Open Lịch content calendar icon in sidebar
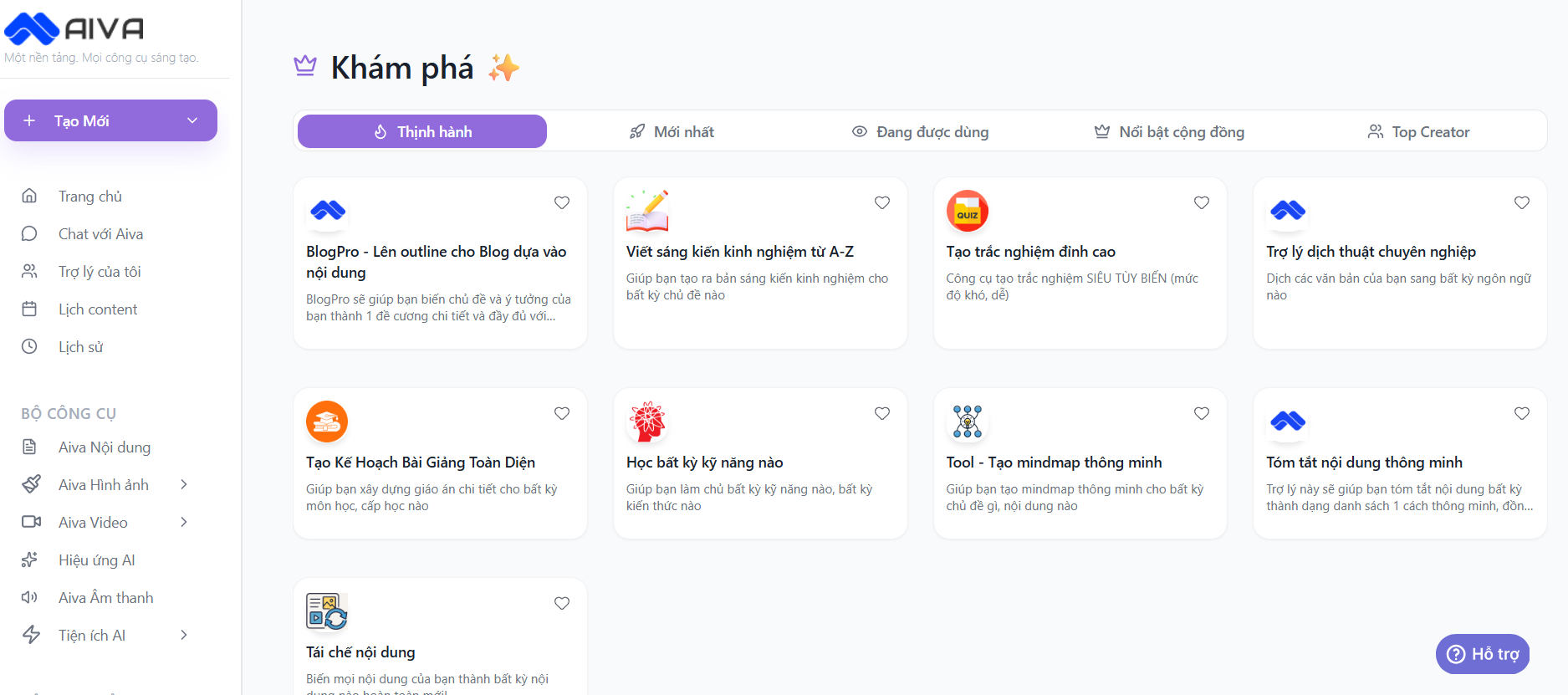This screenshot has height=695, width=1568. coord(29,309)
